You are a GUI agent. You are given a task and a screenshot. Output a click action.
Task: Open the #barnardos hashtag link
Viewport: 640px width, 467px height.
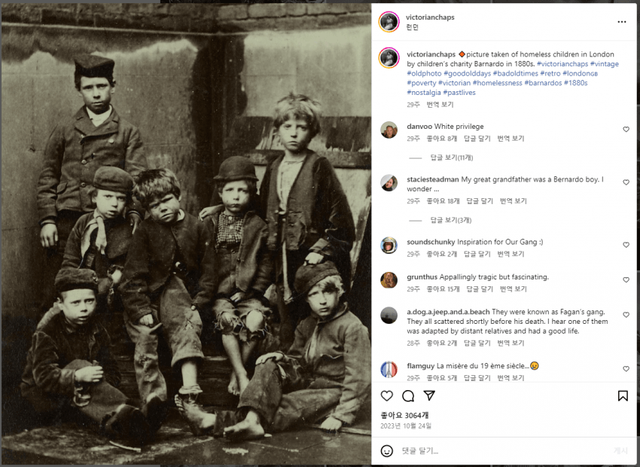tap(543, 83)
